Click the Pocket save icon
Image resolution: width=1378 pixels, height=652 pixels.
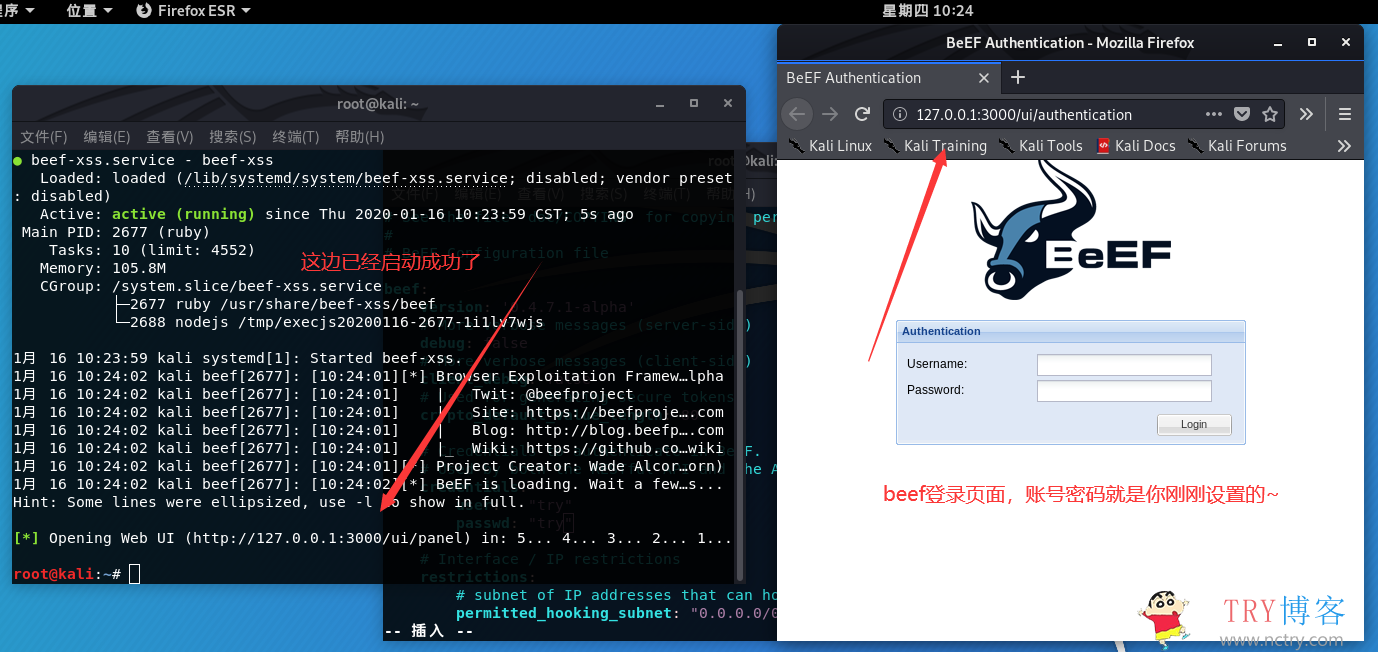click(x=1242, y=114)
